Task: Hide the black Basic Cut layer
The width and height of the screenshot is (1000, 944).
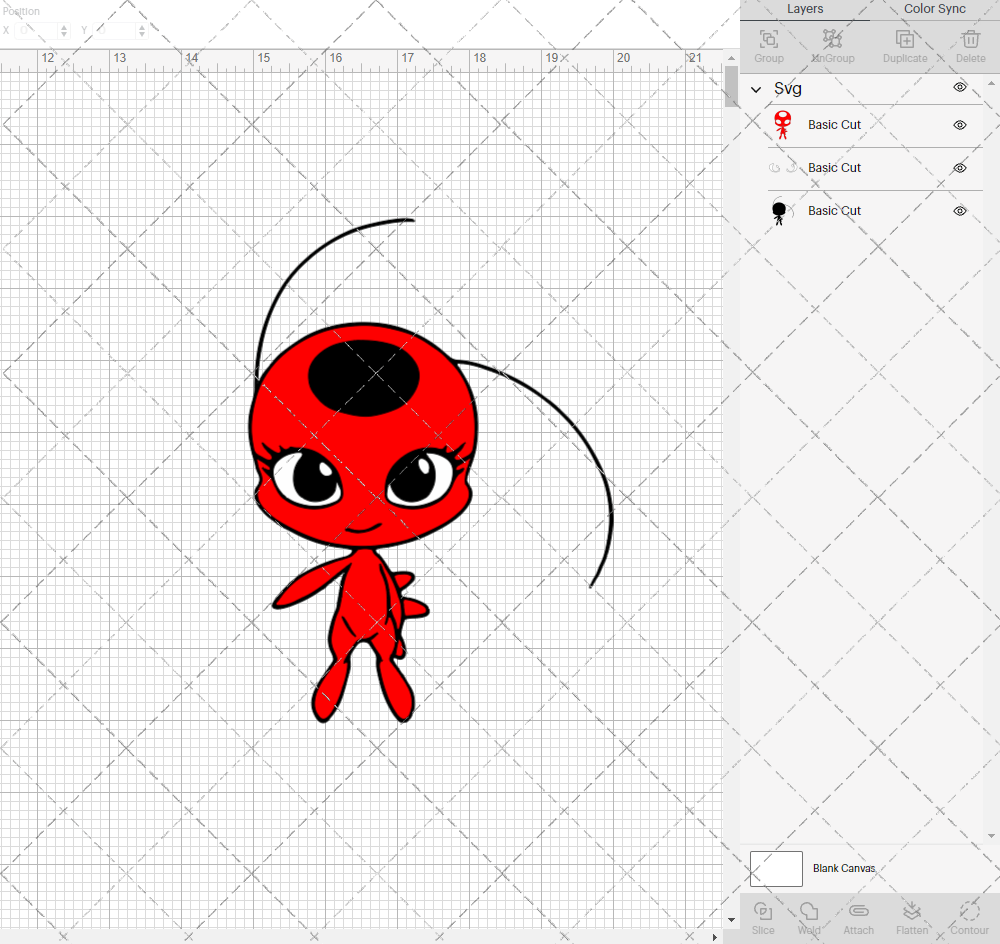Action: pos(960,211)
